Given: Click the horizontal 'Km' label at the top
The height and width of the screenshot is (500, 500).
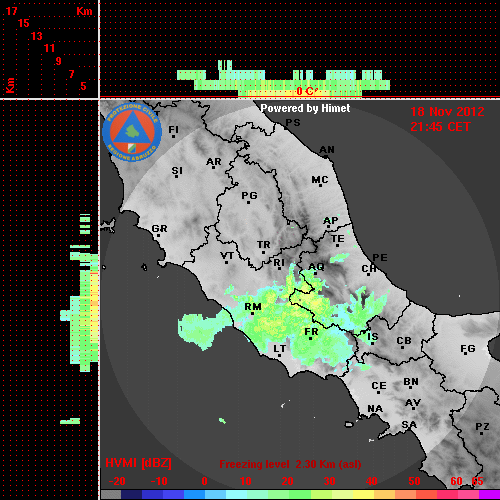Looking at the screenshot, I should pyautogui.click(x=84, y=11).
